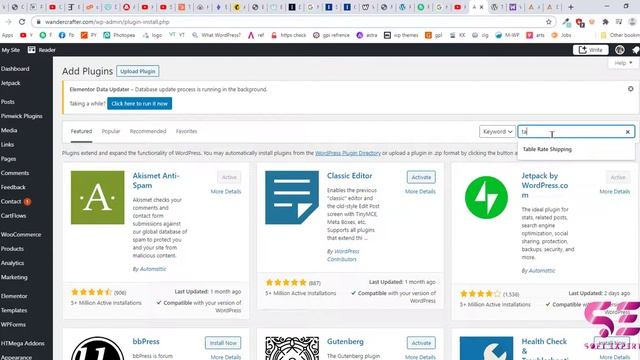The height and width of the screenshot is (360, 640).
Task: Activate the Classic Editor plugin
Action: [x=421, y=177]
